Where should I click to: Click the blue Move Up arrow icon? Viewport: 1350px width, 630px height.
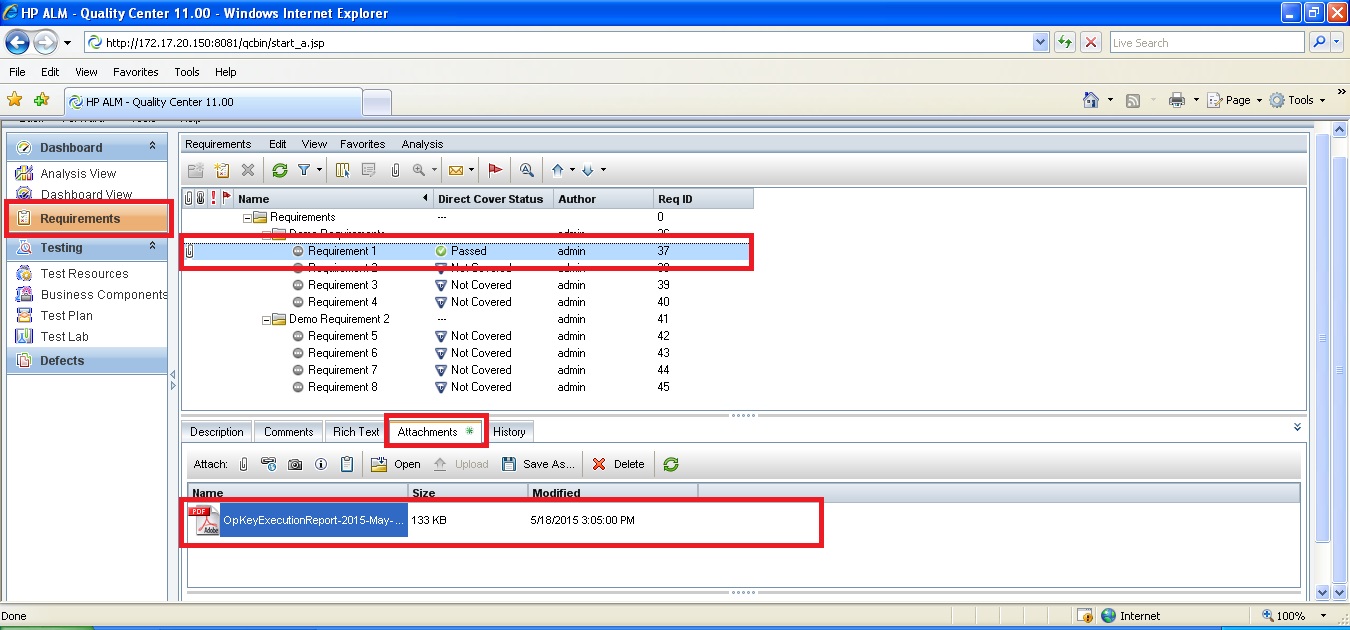[x=558, y=170]
